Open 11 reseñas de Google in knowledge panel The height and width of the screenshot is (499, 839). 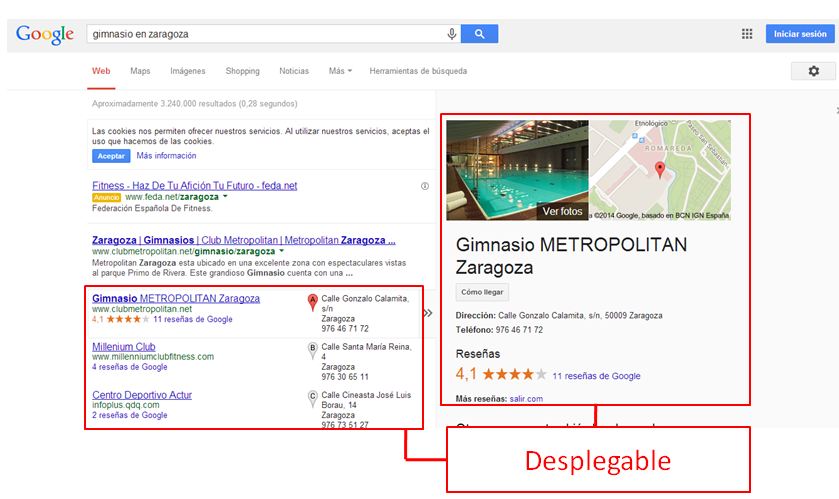tap(596, 376)
